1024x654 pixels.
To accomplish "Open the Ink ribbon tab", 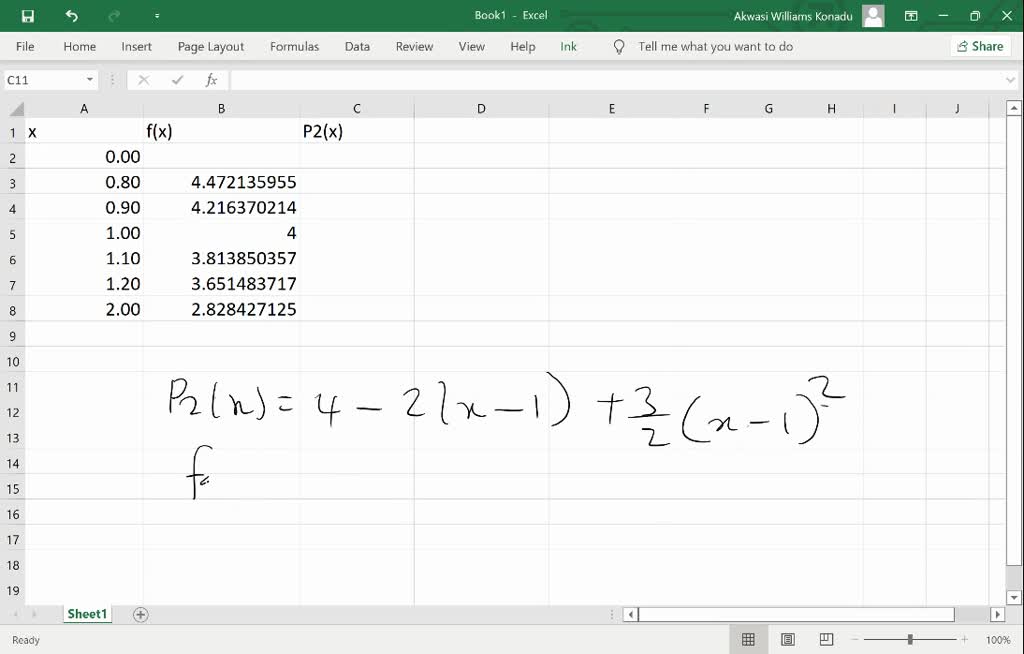I will [568, 46].
